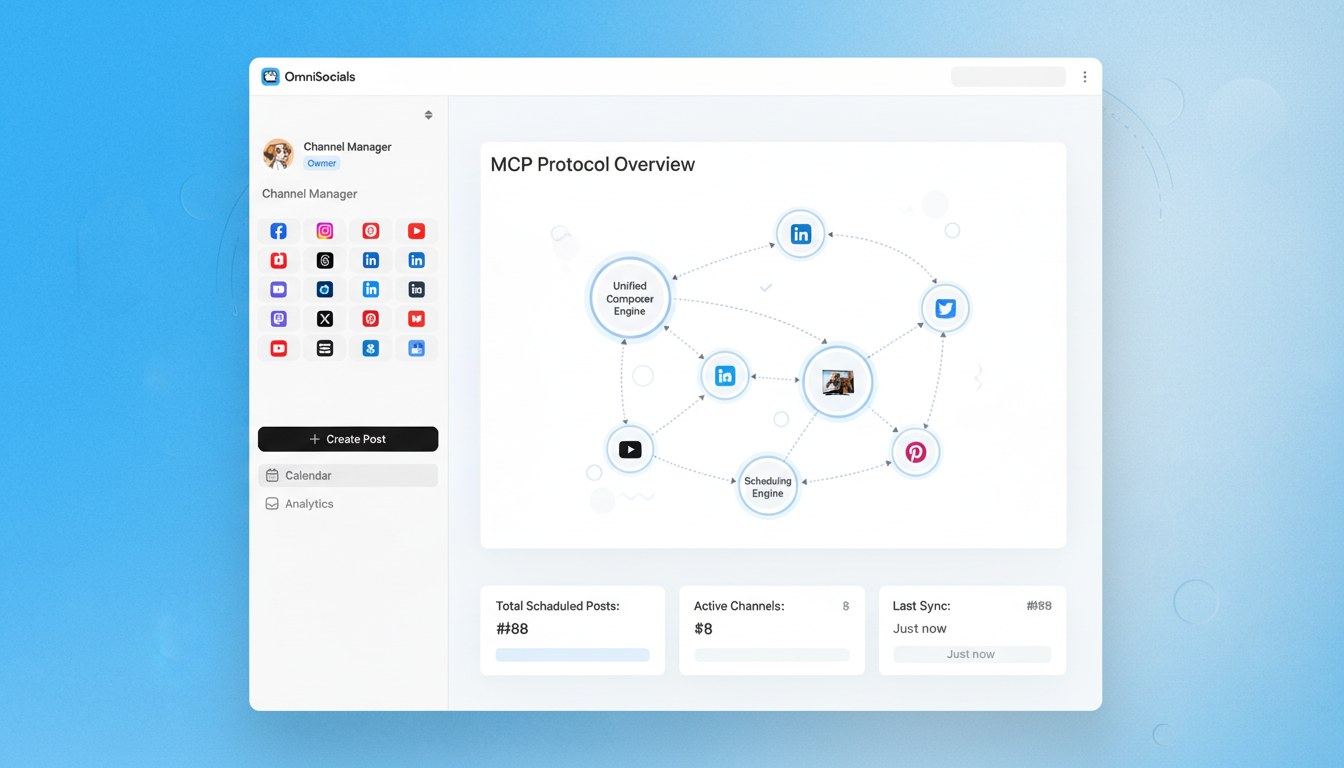Expand the sort chevron above Channel Manager
The height and width of the screenshot is (768, 1344).
[x=428, y=114]
